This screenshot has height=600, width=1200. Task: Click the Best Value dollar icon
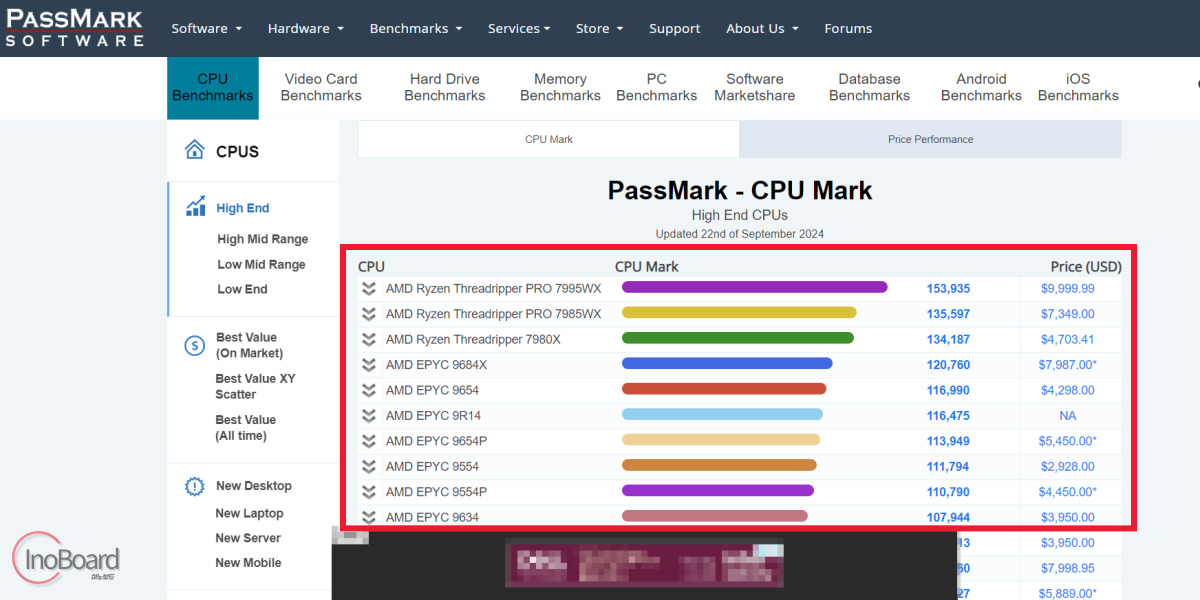point(194,346)
